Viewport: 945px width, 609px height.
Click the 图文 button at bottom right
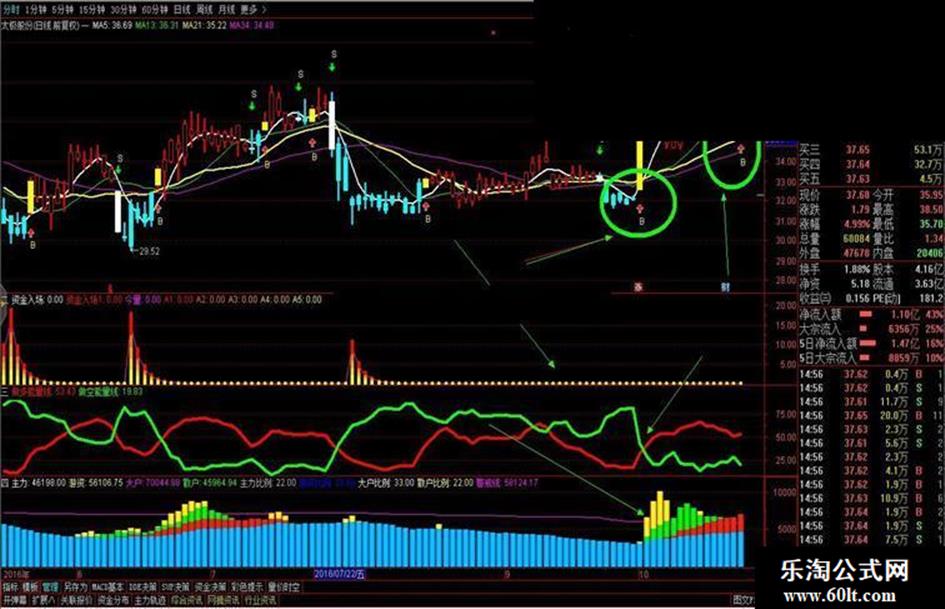point(743,600)
